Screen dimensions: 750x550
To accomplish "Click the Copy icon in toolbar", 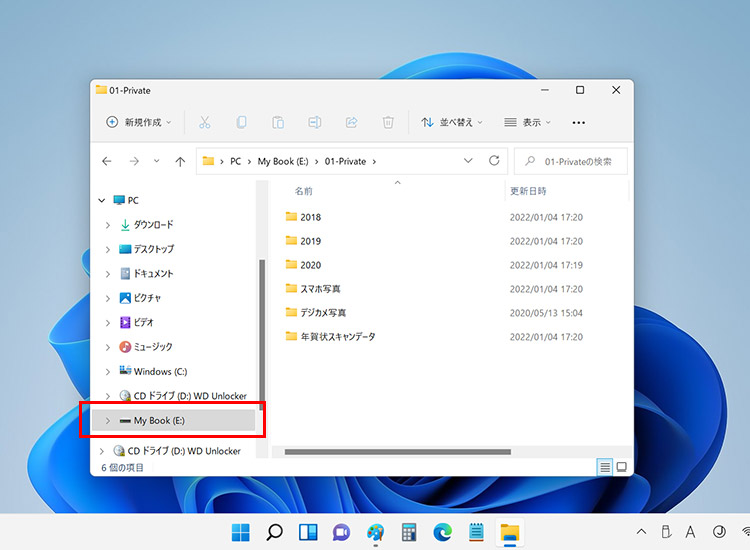I will click(241, 122).
